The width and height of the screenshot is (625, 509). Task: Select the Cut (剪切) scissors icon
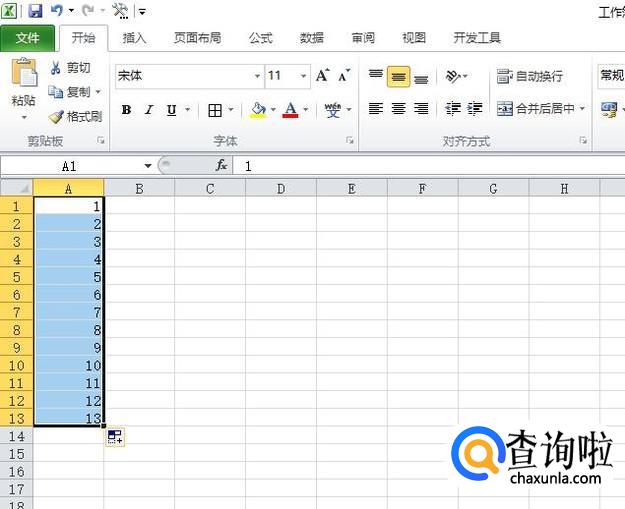pos(57,68)
